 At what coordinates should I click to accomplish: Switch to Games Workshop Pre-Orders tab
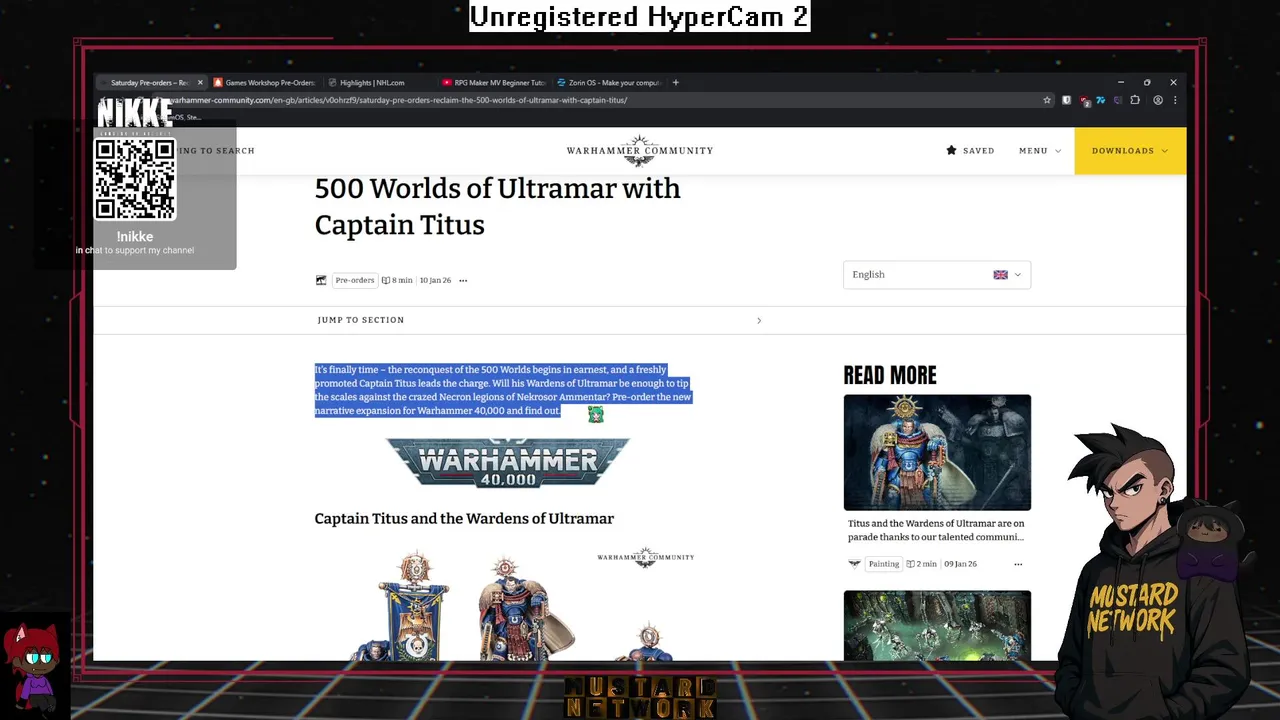point(264,83)
